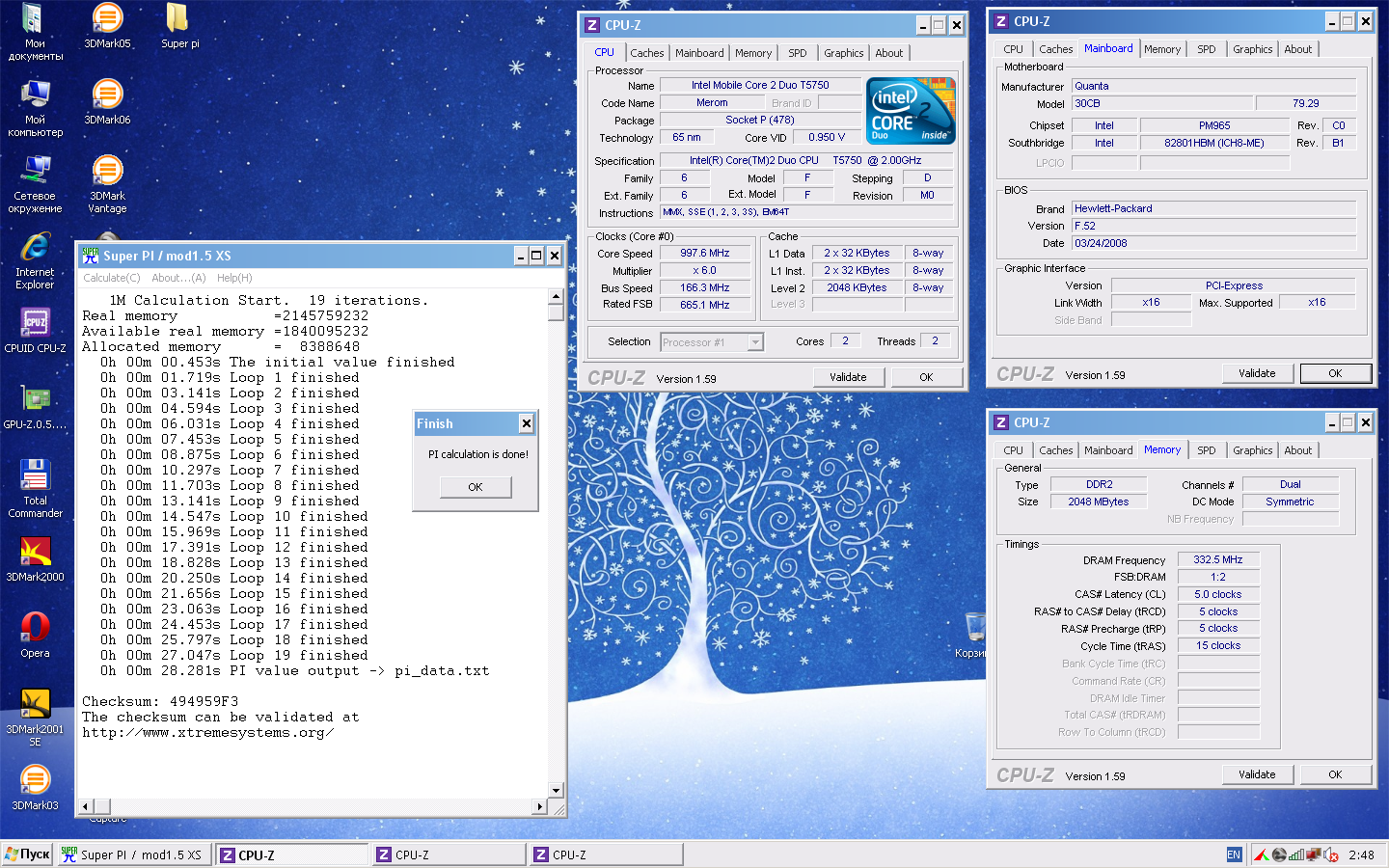Click Super PI vertical scrollbar up arrow
Viewport: 1389px width, 868px height.
click(x=556, y=296)
